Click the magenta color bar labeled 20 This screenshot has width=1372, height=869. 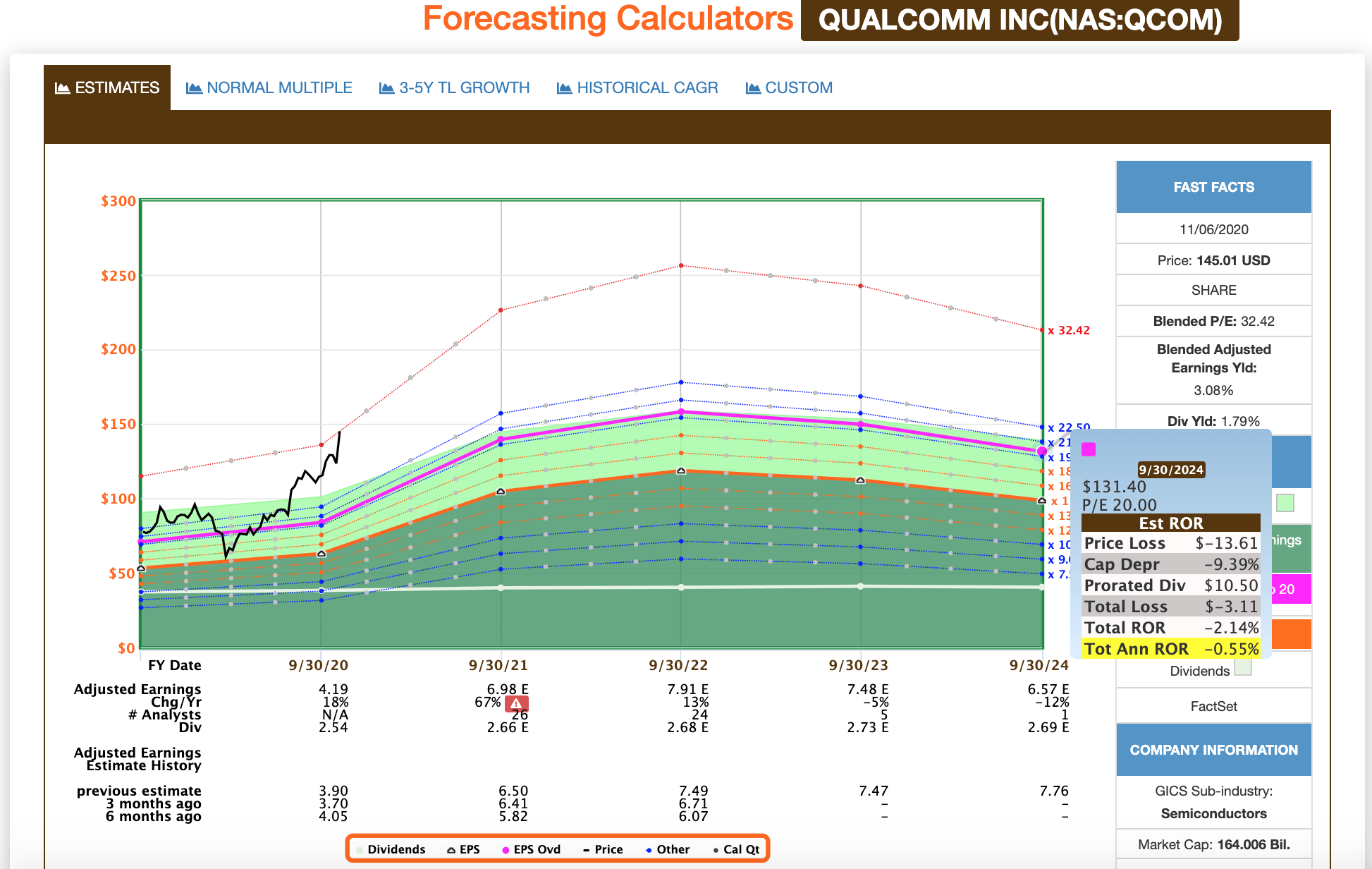1292,589
